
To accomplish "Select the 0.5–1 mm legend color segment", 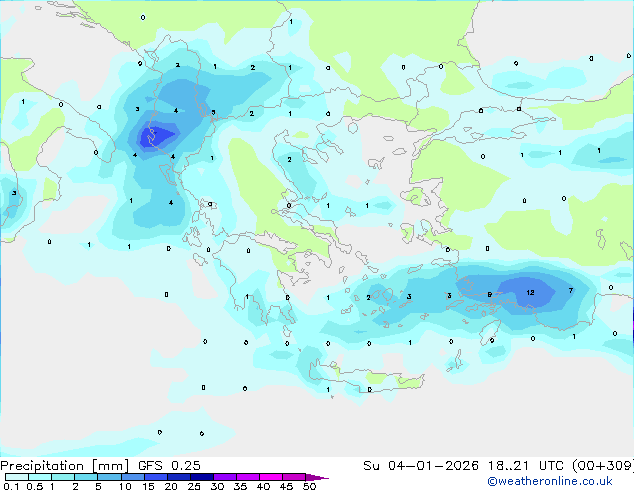I will tap(40, 477).
